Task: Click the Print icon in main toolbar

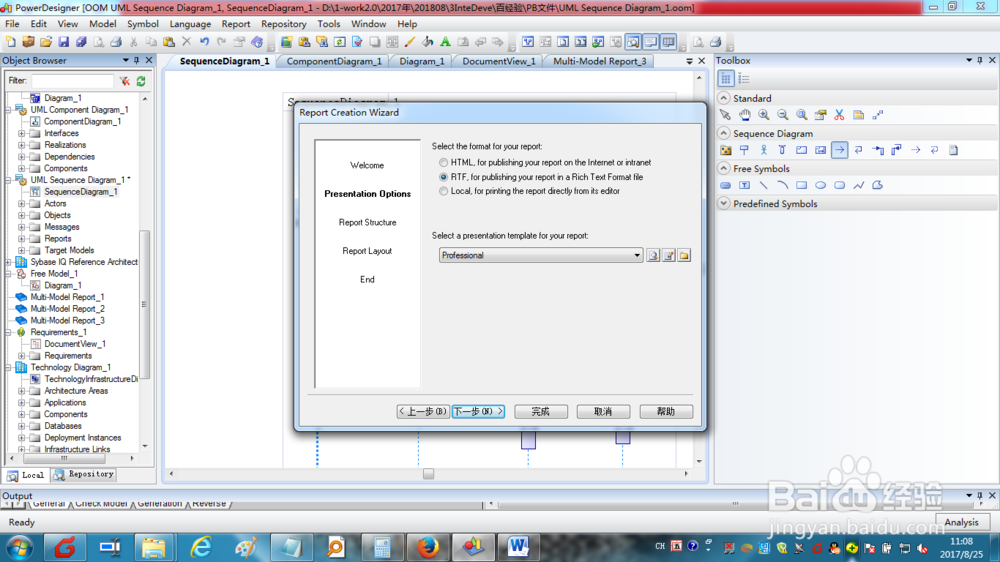Action: pos(115,42)
